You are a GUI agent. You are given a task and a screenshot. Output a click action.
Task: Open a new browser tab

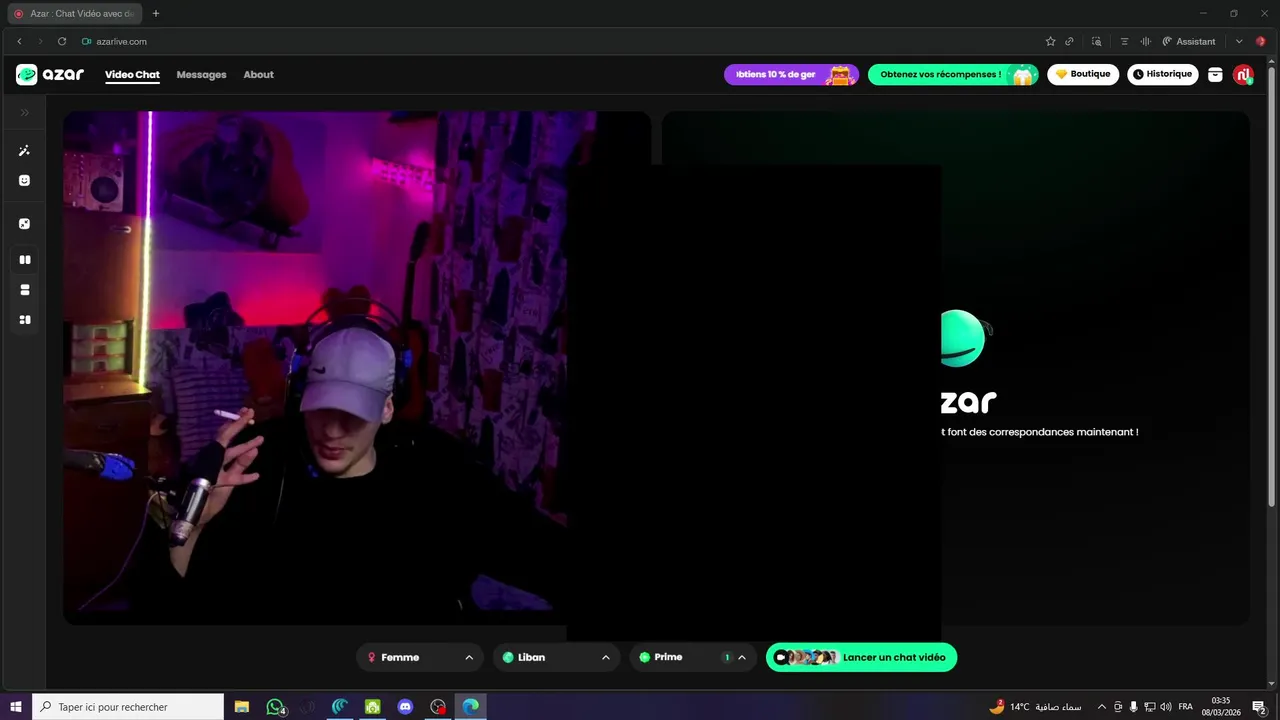(156, 14)
